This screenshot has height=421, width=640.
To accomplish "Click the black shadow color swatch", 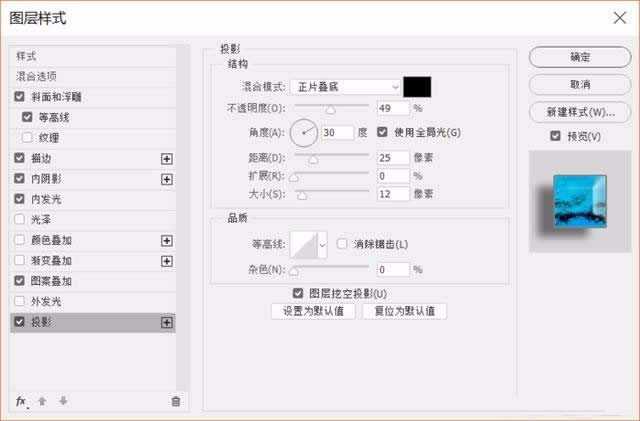I will [416, 87].
